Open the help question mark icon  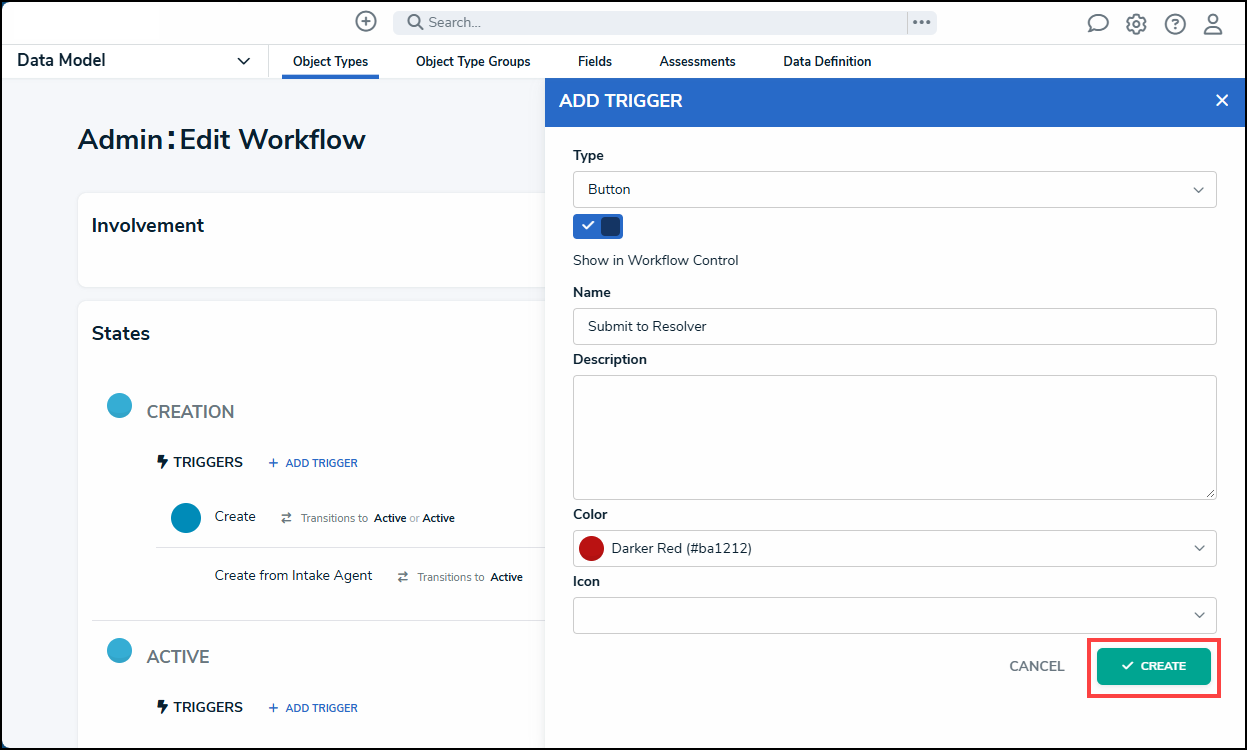1175,24
